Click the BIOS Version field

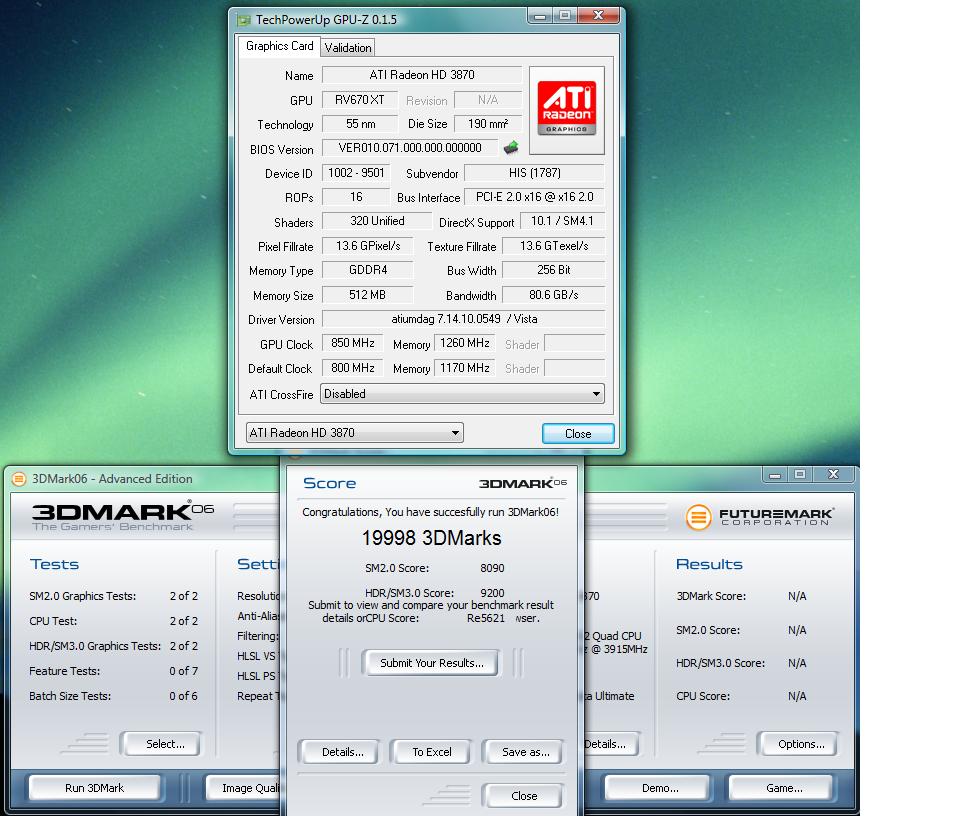(409, 148)
